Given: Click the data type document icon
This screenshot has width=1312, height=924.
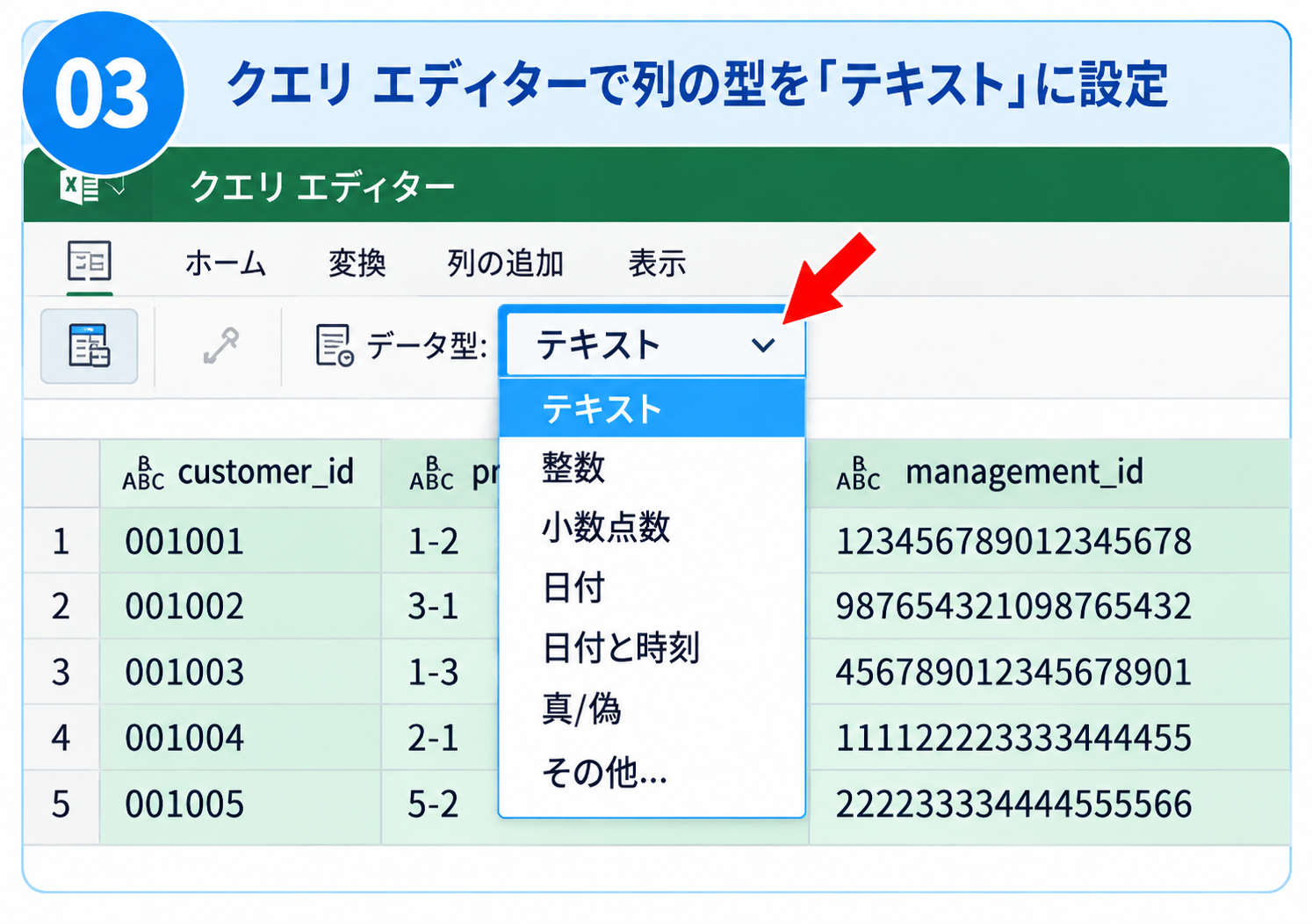Looking at the screenshot, I should [335, 345].
